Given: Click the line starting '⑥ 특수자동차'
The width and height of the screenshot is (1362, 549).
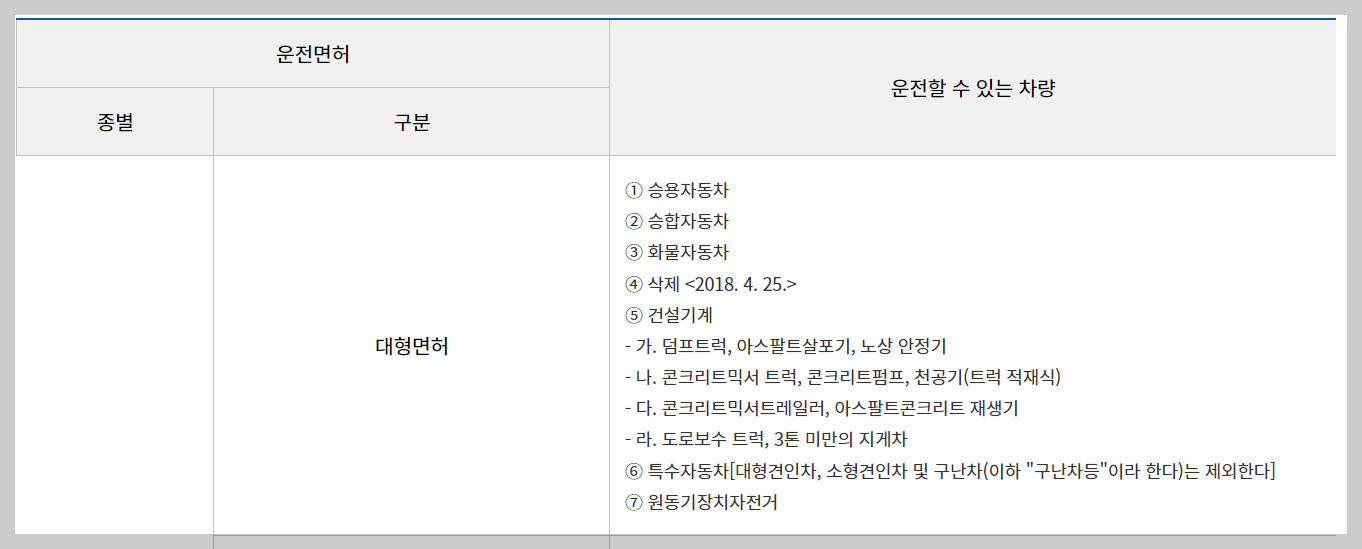Looking at the screenshot, I should [949, 471].
